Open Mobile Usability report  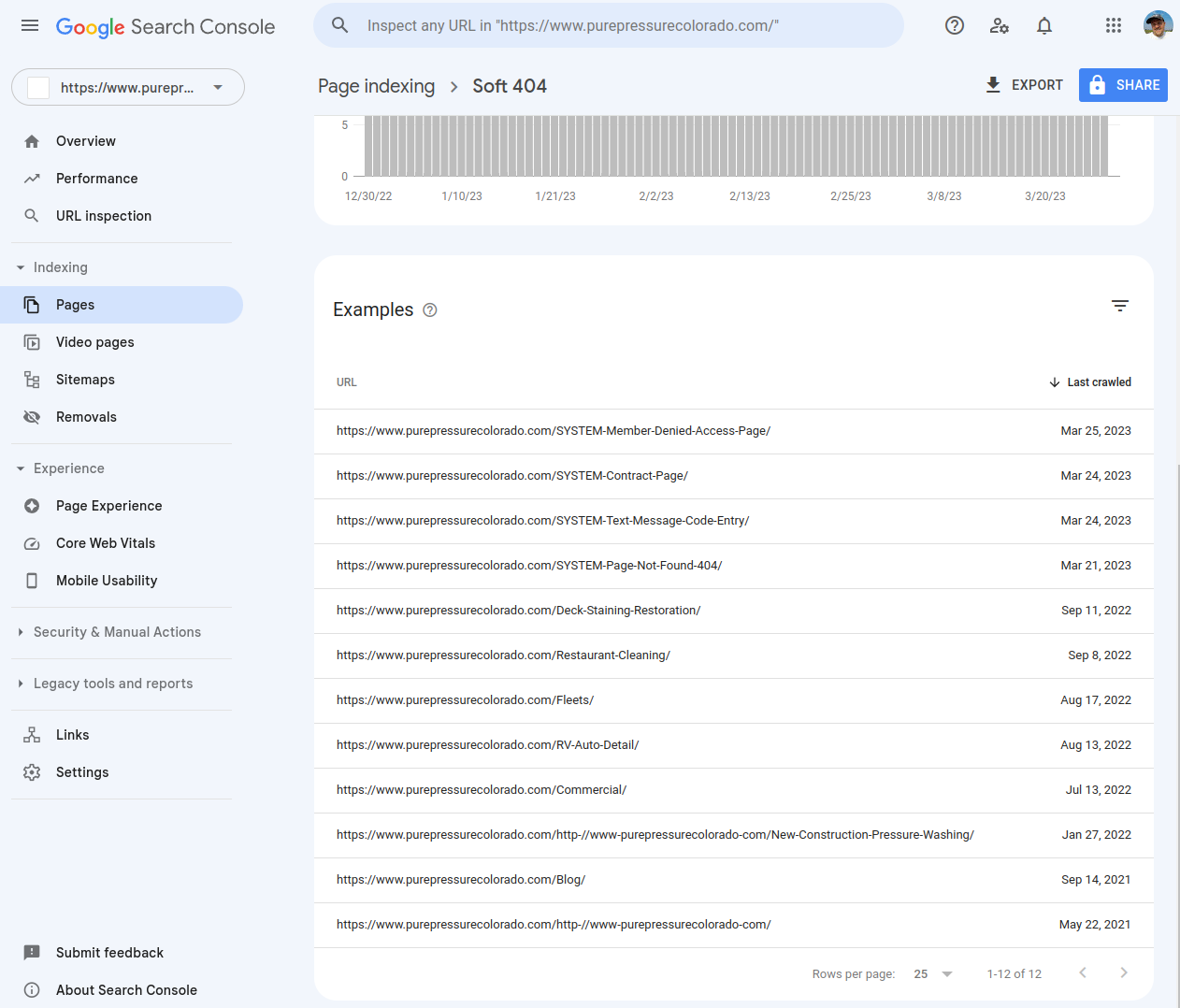click(122, 581)
